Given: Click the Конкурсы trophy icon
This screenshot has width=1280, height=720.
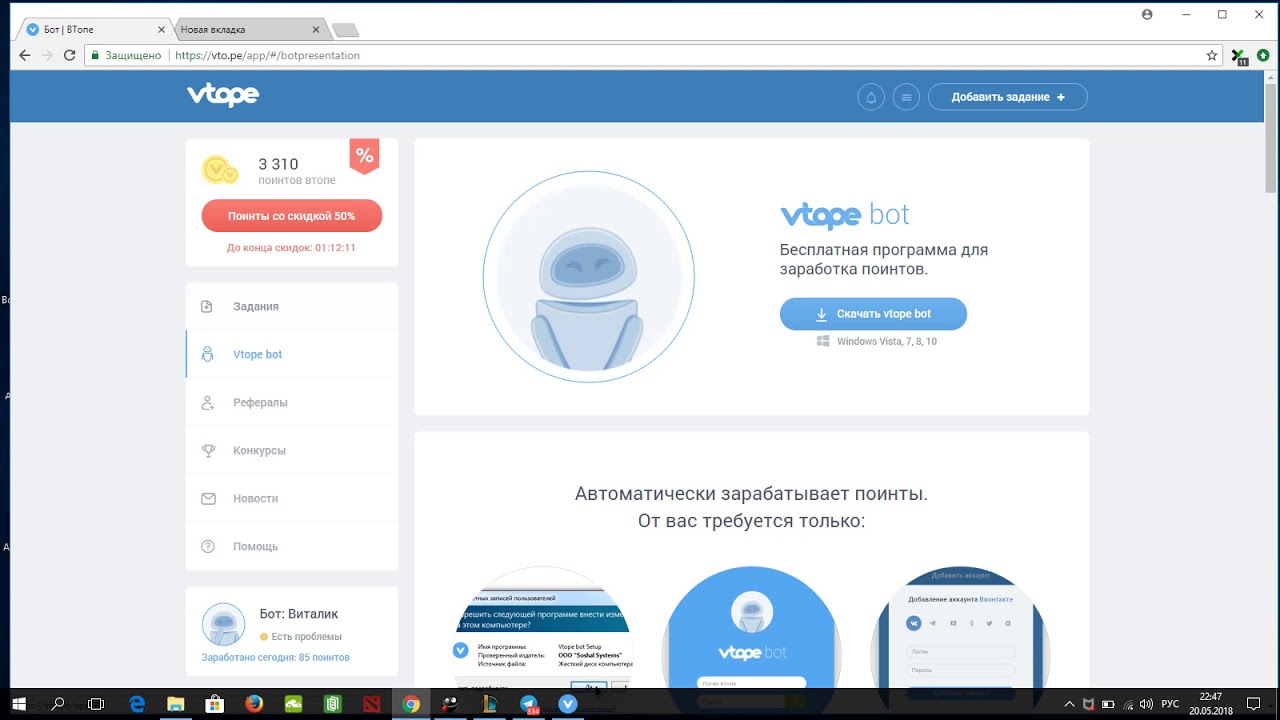Looking at the screenshot, I should click(x=208, y=450).
